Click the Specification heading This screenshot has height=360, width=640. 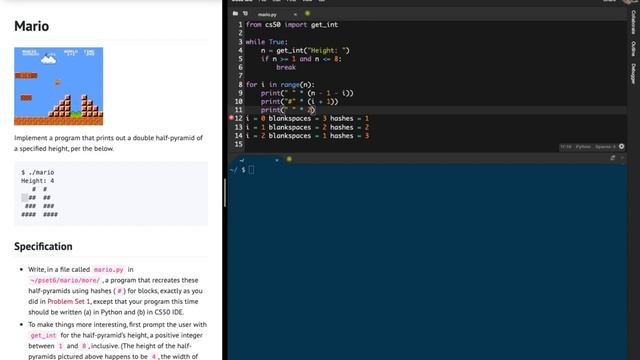click(x=43, y=246)
